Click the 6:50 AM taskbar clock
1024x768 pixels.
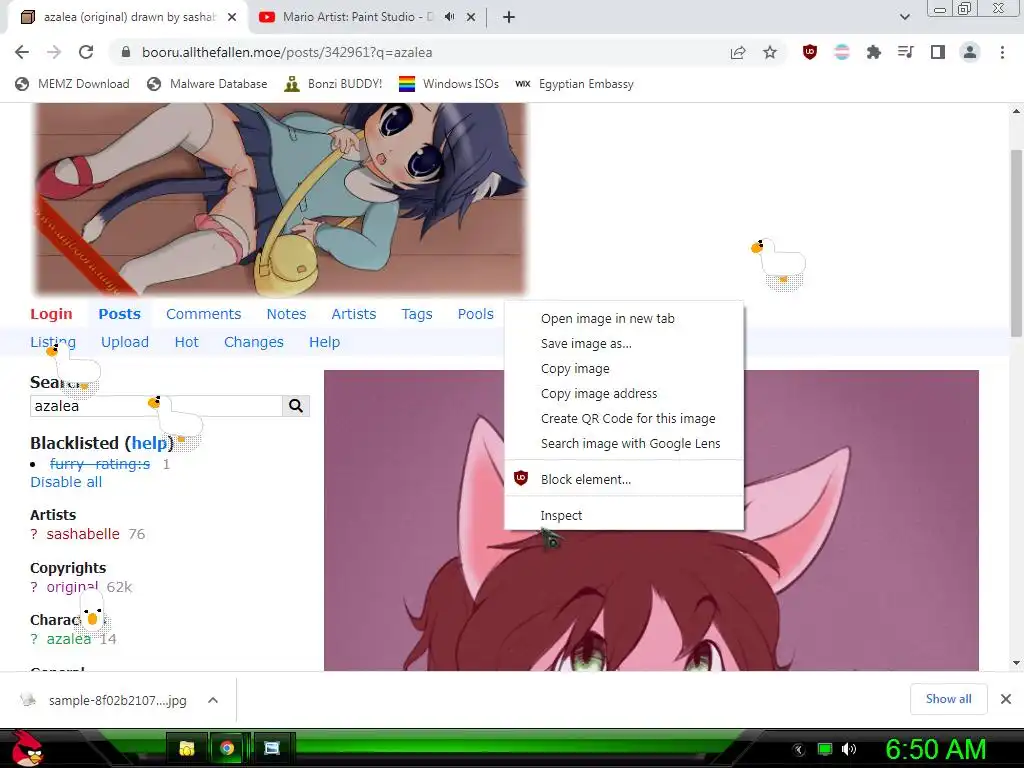click(935, 749)
